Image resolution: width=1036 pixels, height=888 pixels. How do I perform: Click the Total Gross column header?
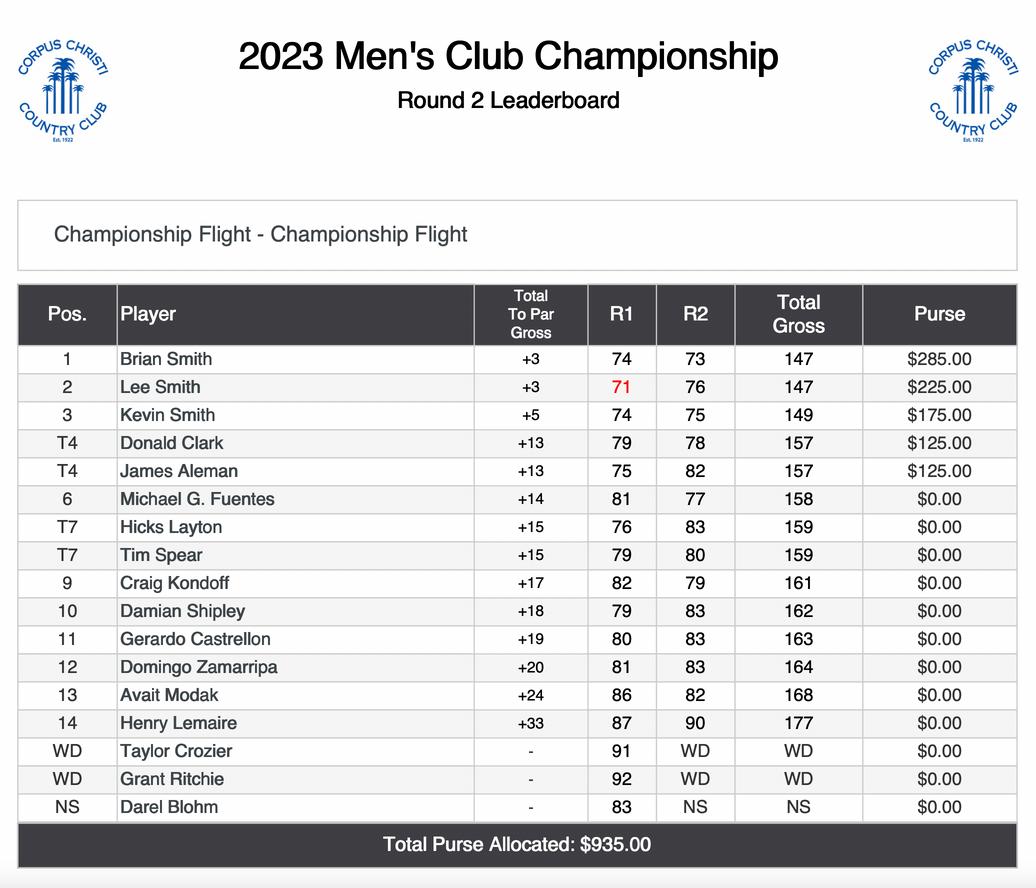pos(798,314)
